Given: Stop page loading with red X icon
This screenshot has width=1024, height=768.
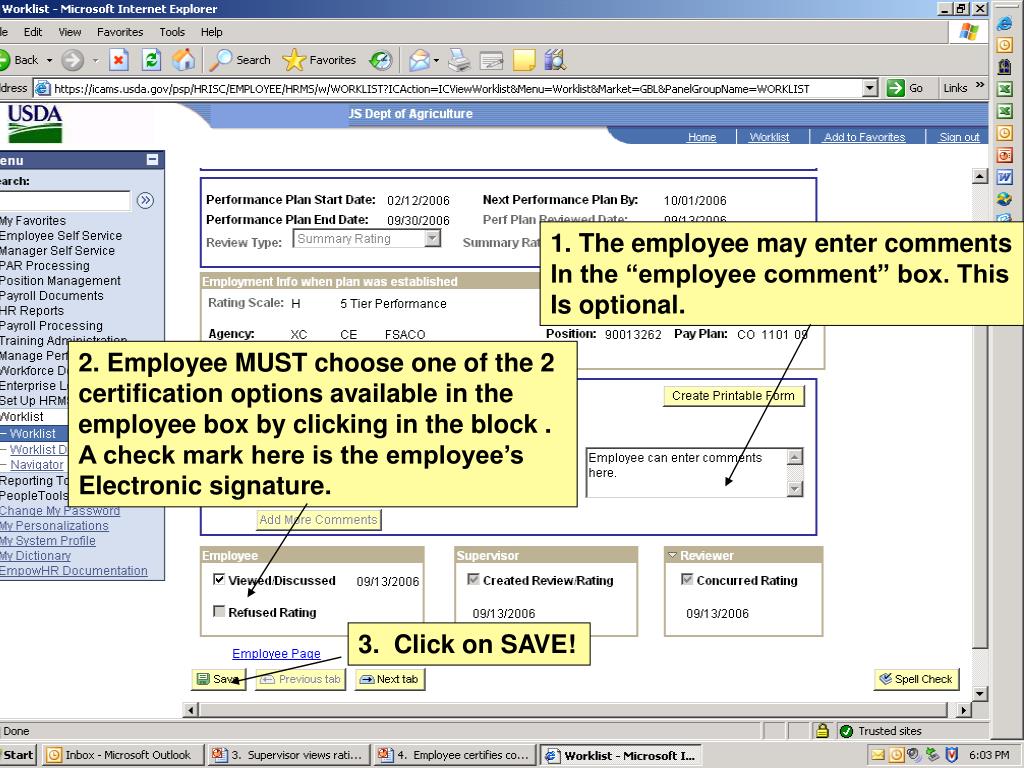Looking at the screenshot, I should 118,60.
